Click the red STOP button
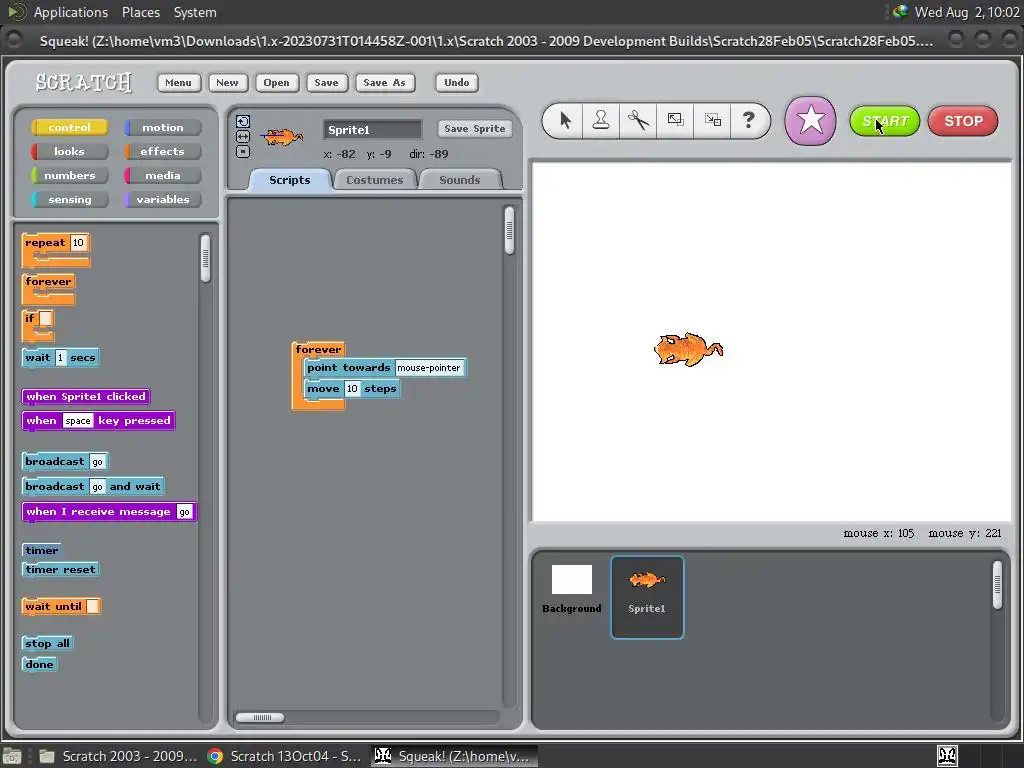This screenshot has width=1024, height=768. (963, 121)
